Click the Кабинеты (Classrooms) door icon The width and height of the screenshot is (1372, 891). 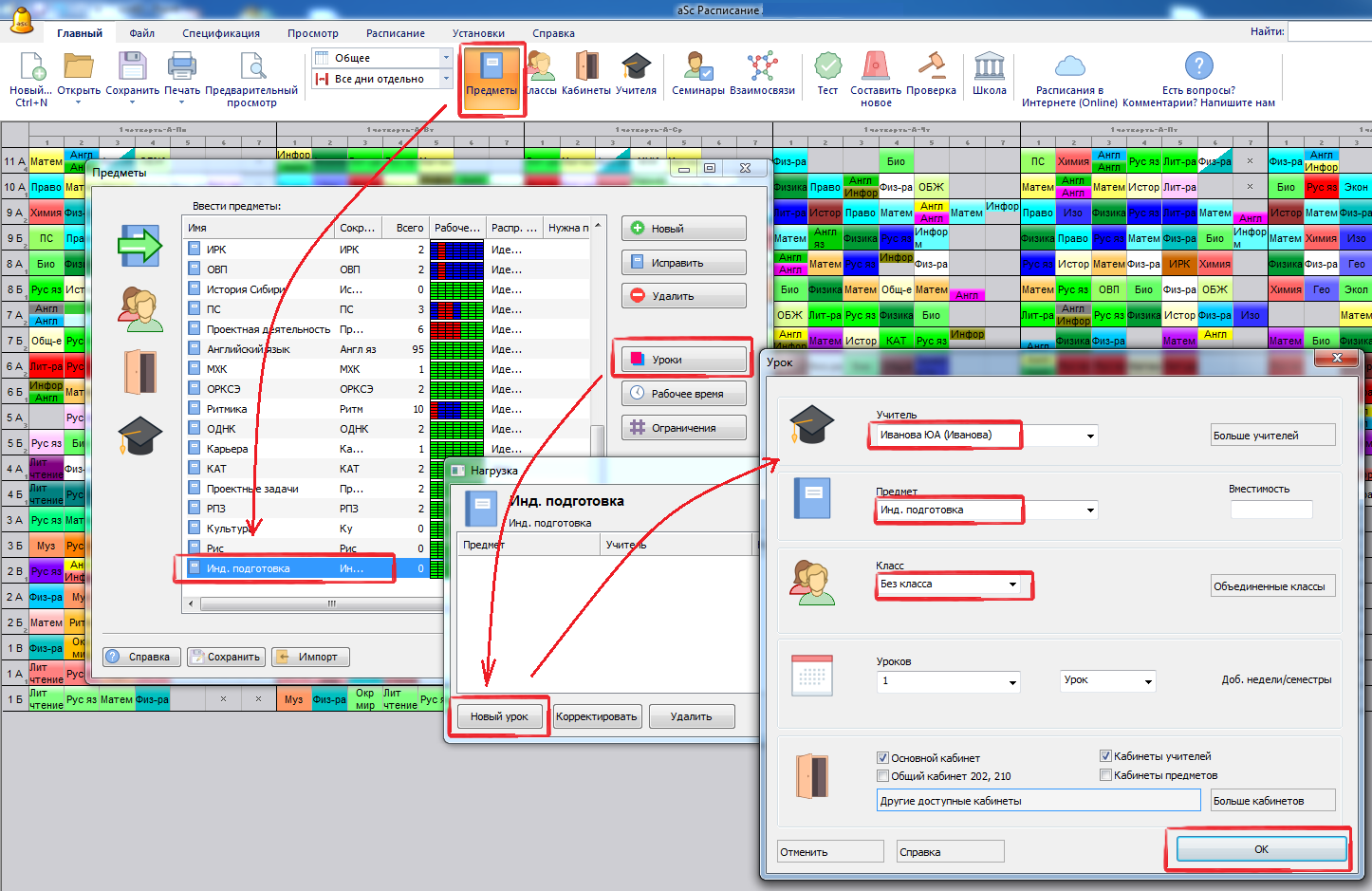point(585,73)
